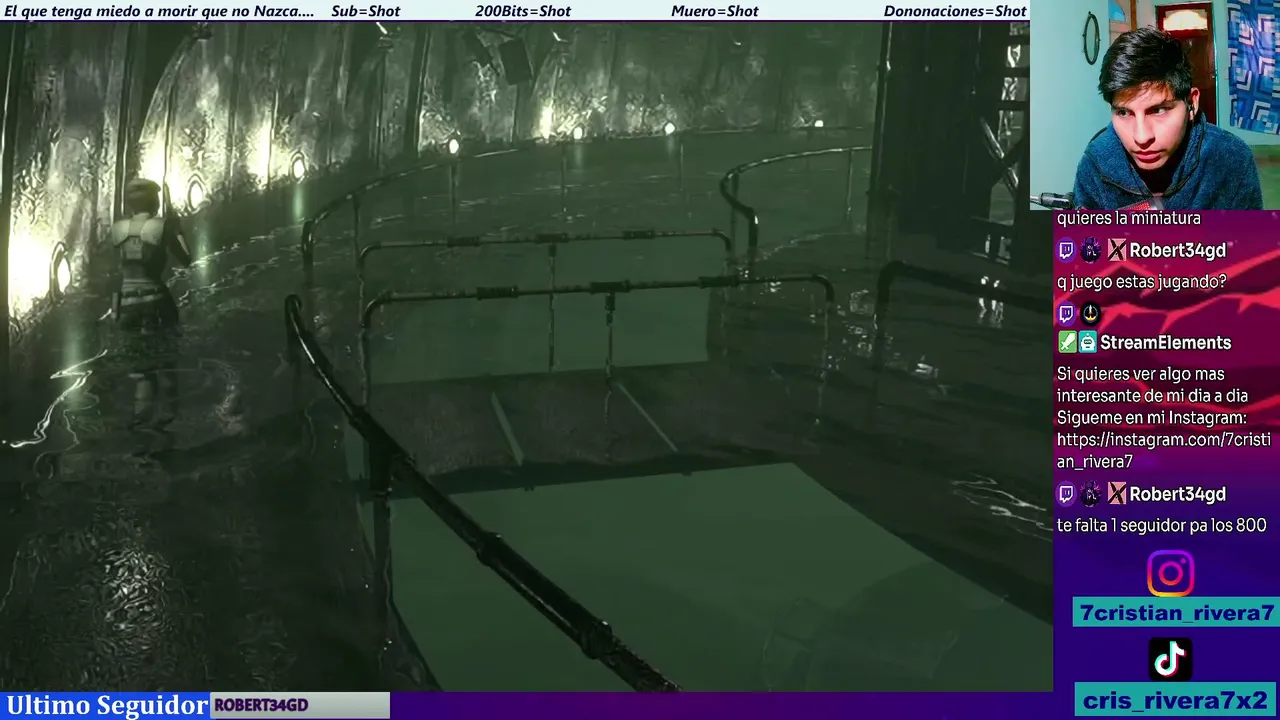Click the 'Muero=Shot' ticker text
The height and width of the screenshot is (720, 1280).
click(x=715, y=11)
